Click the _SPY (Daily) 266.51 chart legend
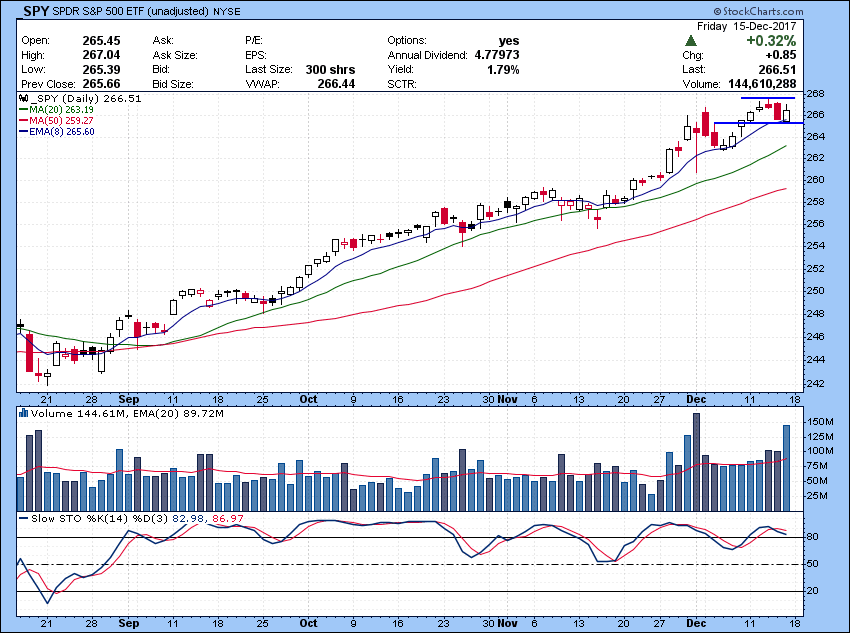The width and height of the screenshot is (850, 633). pos(86,99)
